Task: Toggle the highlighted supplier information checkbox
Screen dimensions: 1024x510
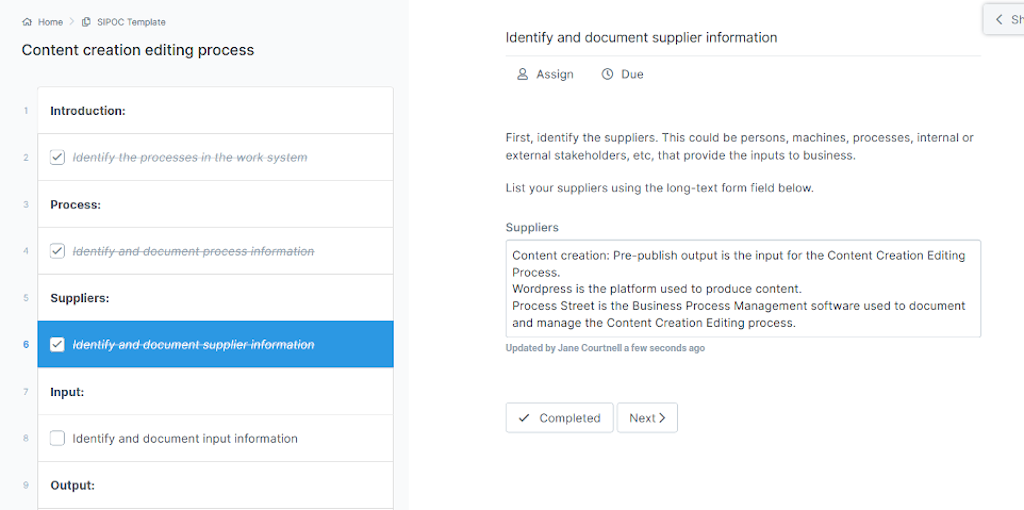Action: [58, 345]
